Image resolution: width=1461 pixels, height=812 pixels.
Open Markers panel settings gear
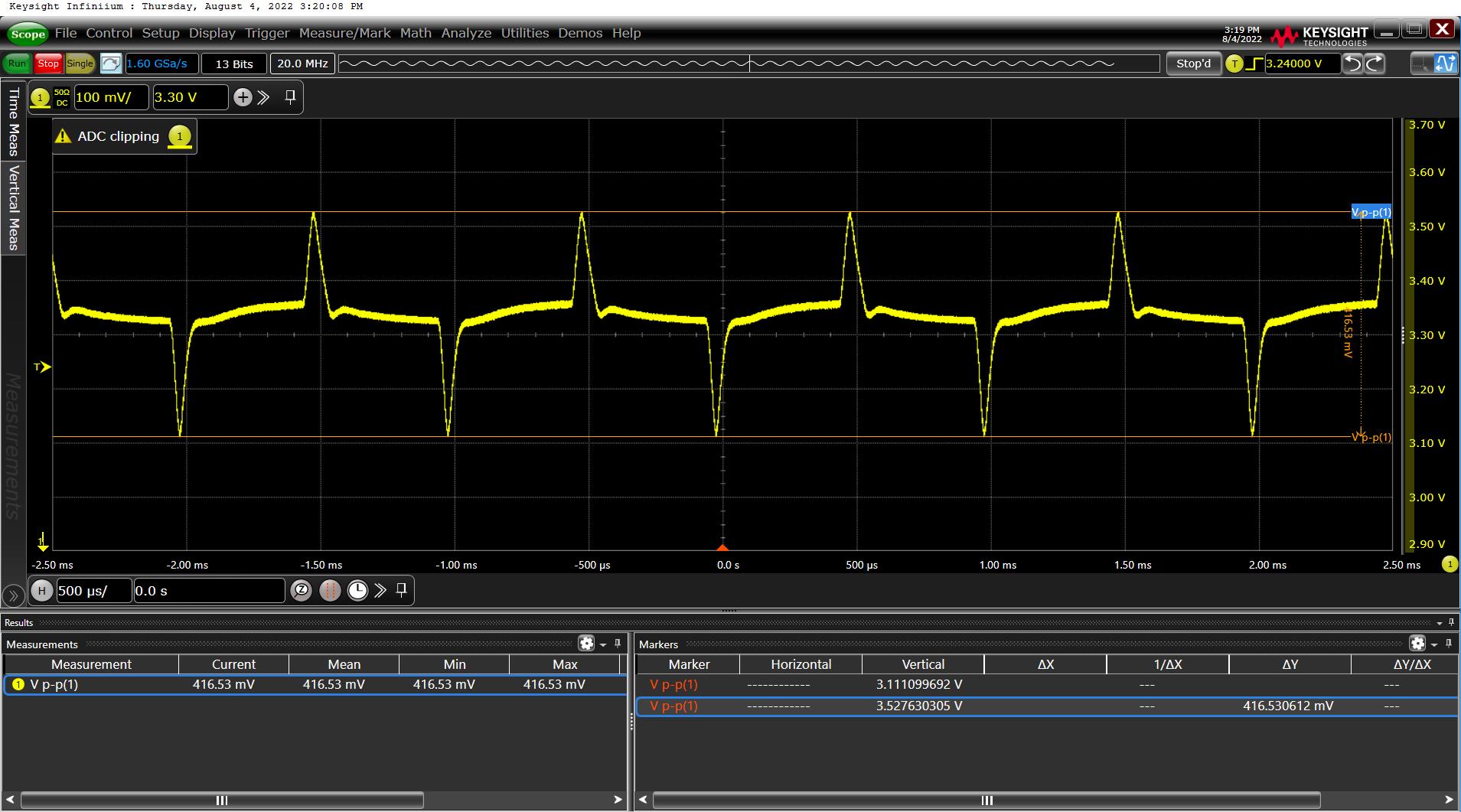coord(1417,644)
